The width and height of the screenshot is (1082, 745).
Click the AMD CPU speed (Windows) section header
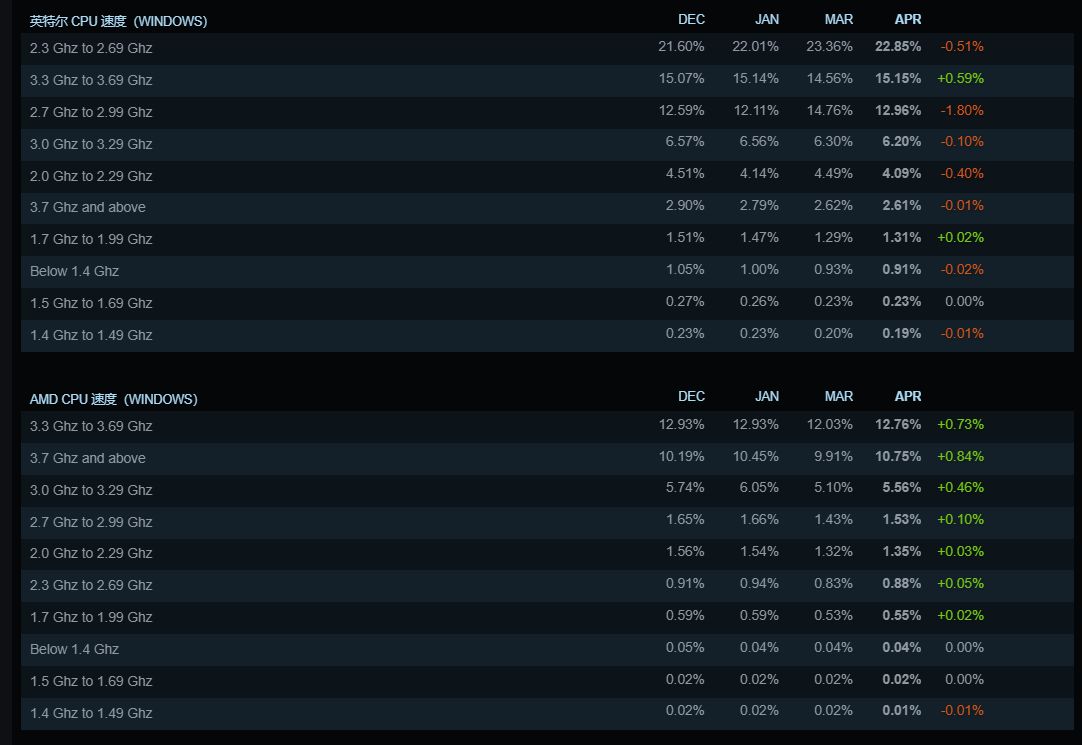pyautogui.click(x=113, y=399)
